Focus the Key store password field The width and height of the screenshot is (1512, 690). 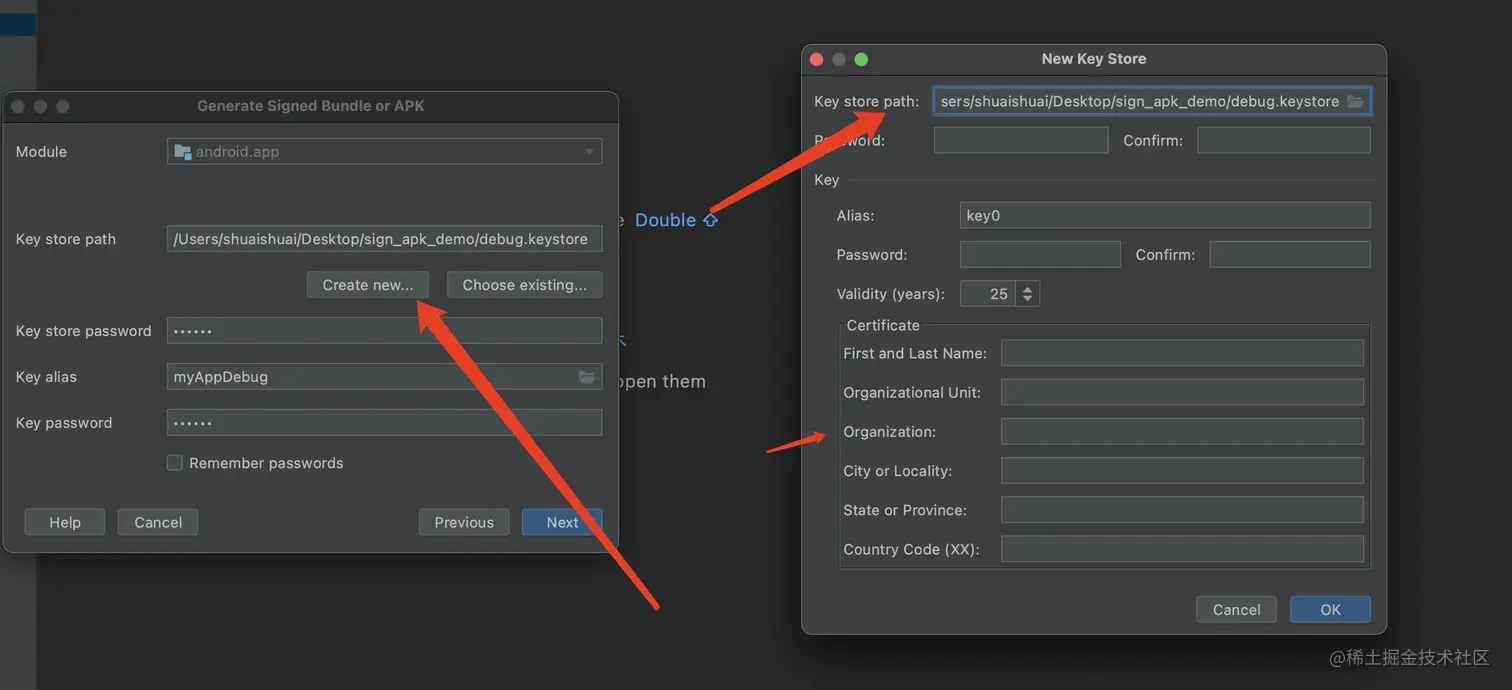coord(384,331)
